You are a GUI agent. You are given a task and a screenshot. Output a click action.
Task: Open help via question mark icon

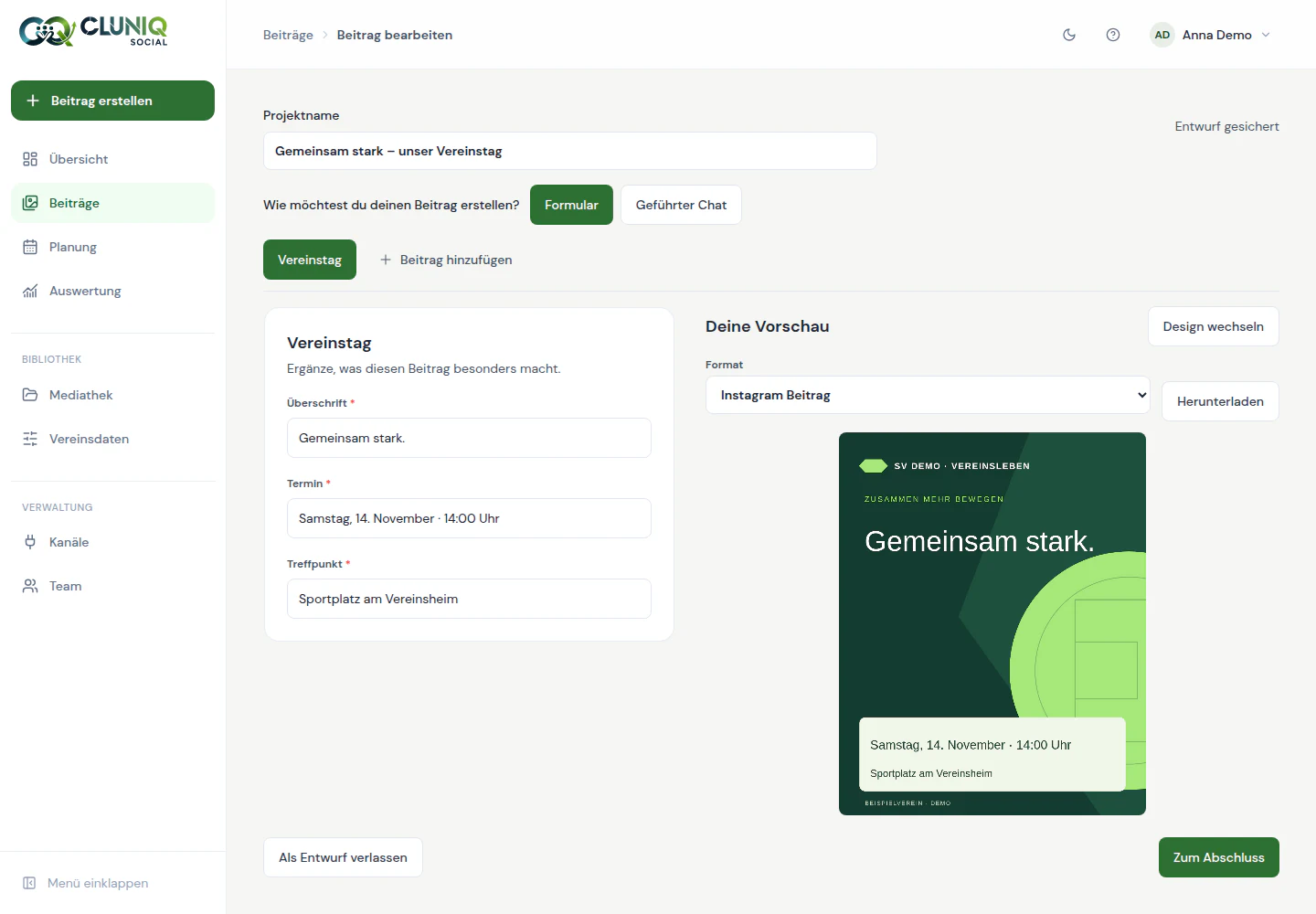tap(1113, 35)
